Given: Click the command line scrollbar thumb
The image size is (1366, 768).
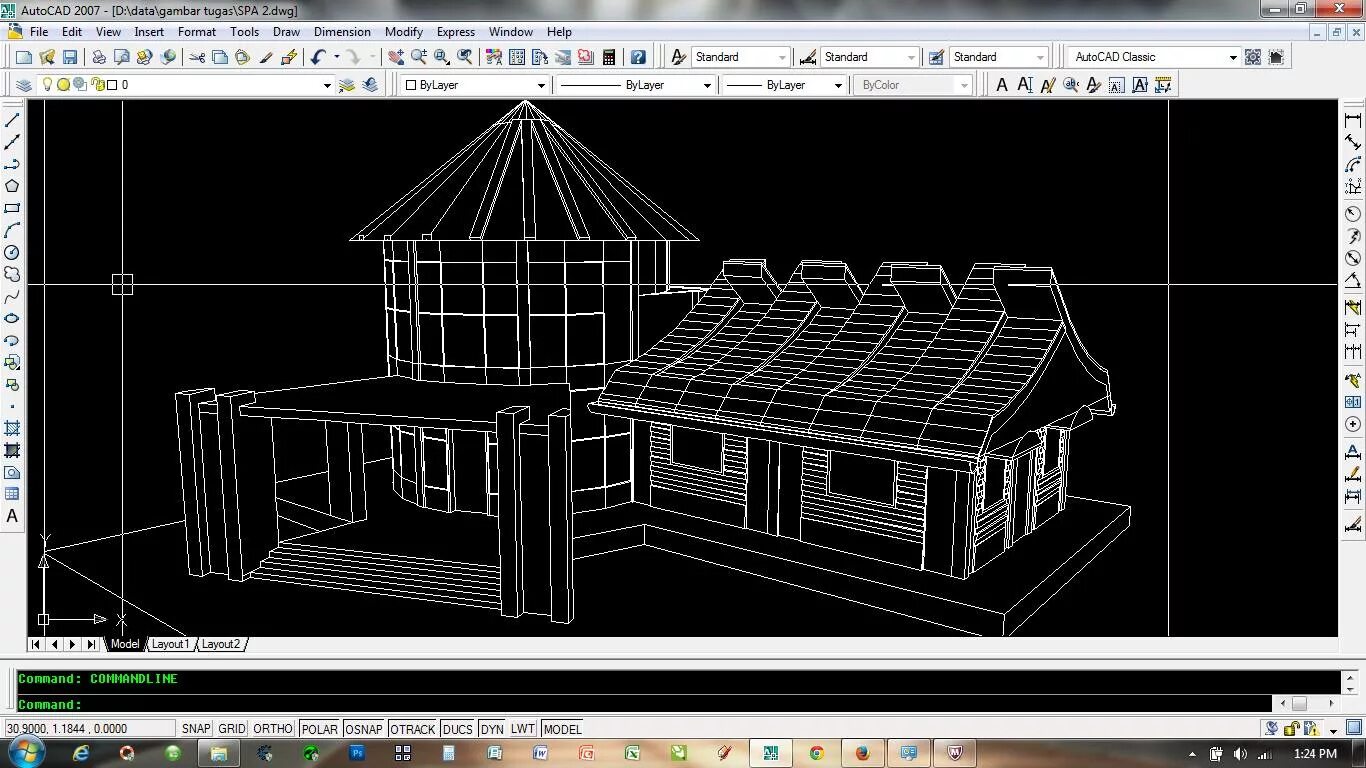Looking at the screenshot, I should (x=1299, y=703).
